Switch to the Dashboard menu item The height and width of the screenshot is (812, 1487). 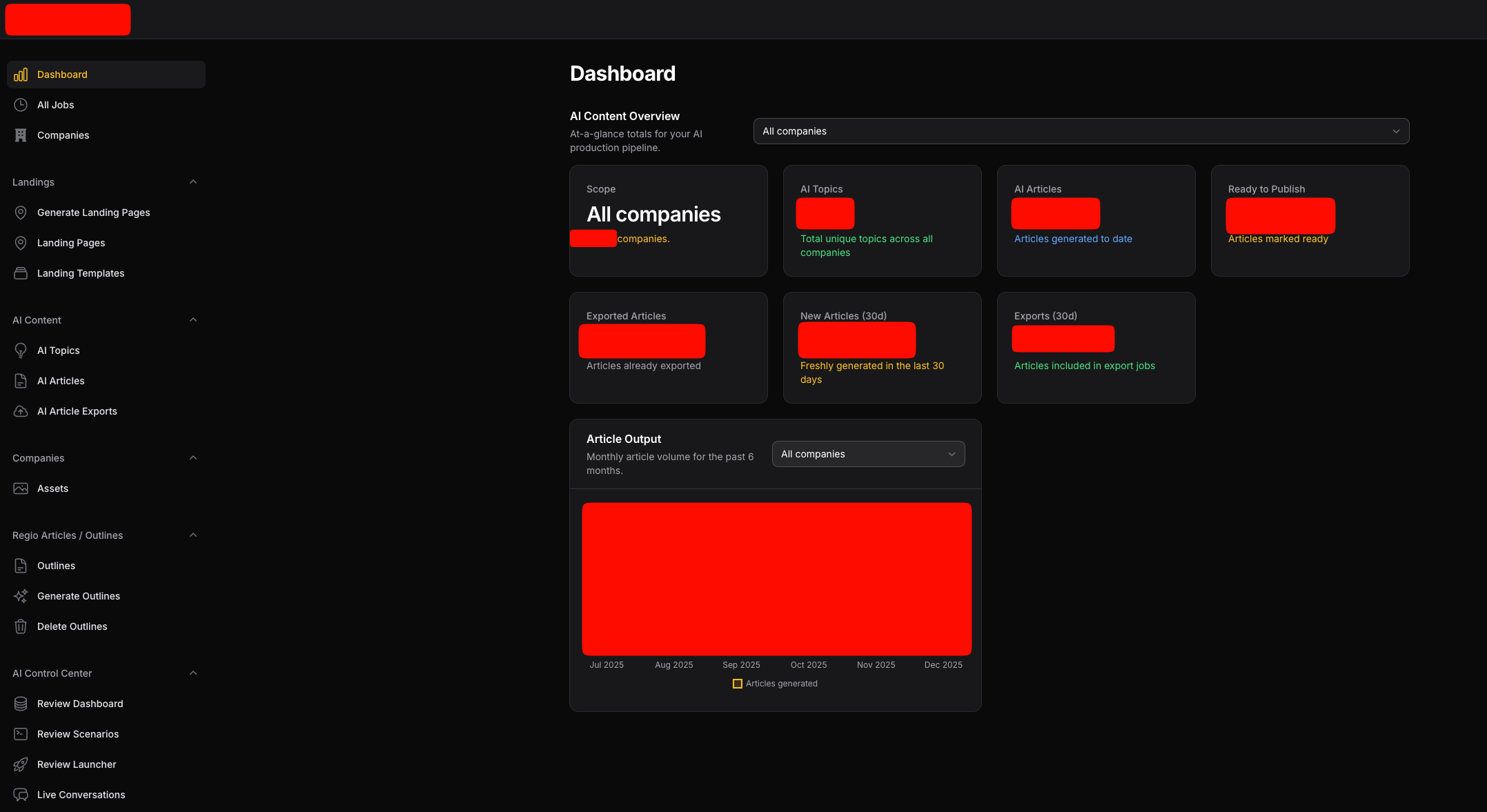click(x=62, y=74)
